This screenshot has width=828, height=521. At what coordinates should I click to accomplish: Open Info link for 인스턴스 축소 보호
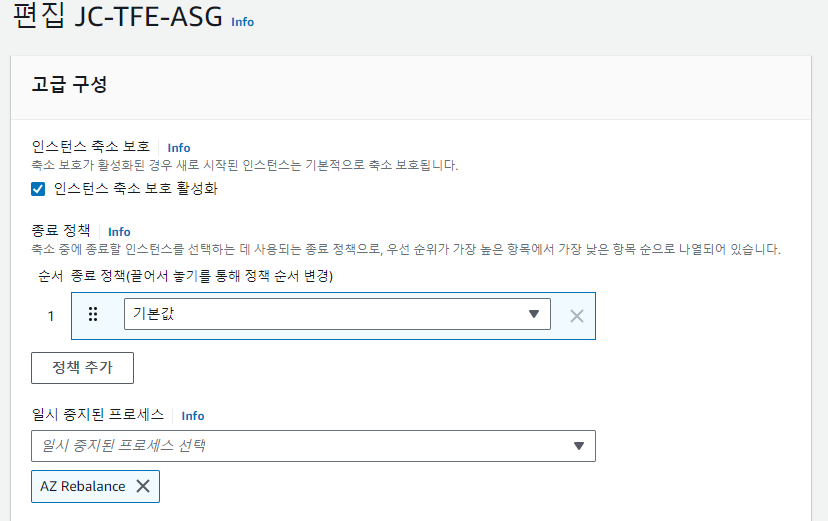[x=179, y=148]
